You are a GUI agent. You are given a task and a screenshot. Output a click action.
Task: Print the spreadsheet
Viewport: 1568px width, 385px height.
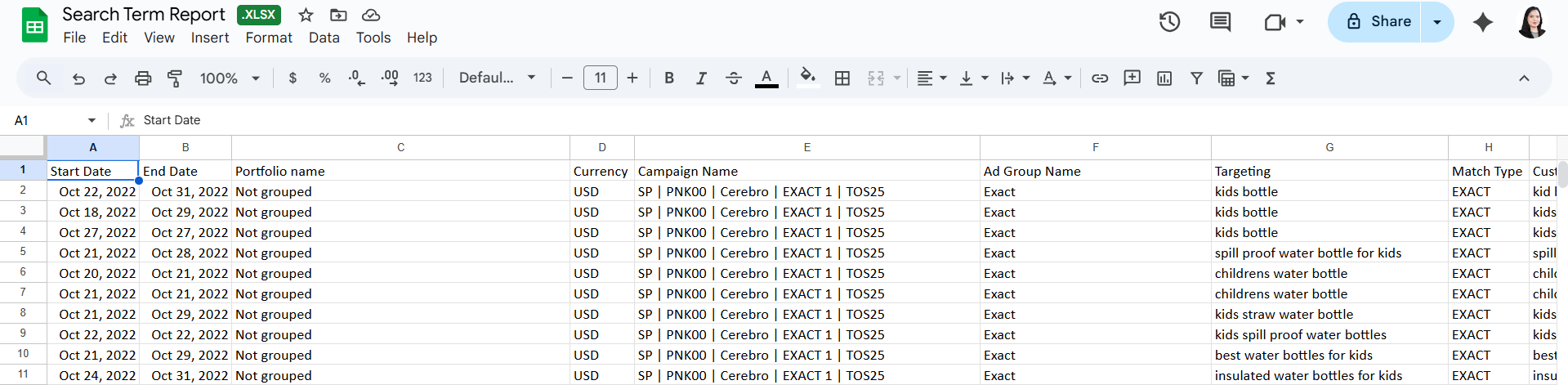143,78
